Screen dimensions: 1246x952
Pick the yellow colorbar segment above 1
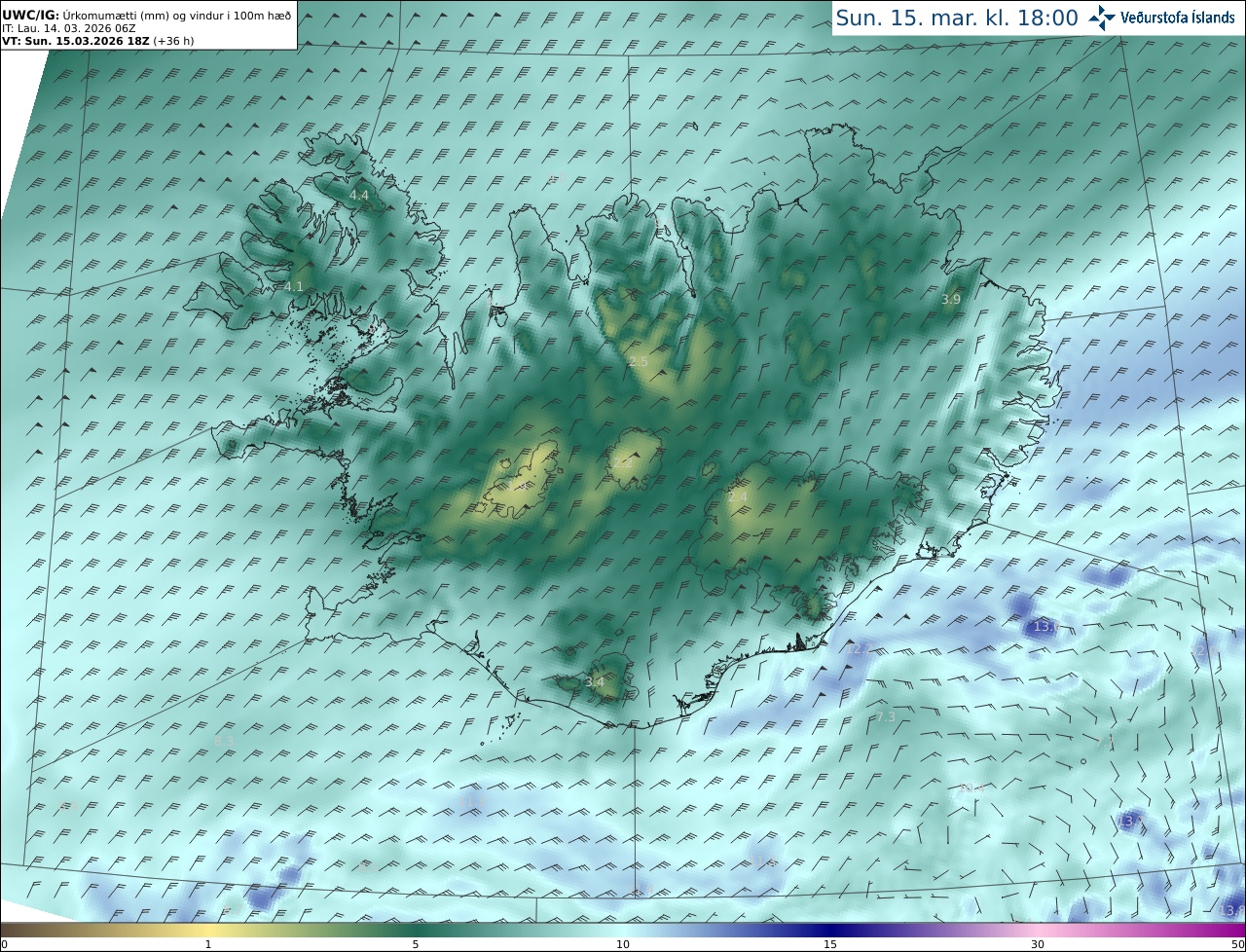(x=208, y=930)
